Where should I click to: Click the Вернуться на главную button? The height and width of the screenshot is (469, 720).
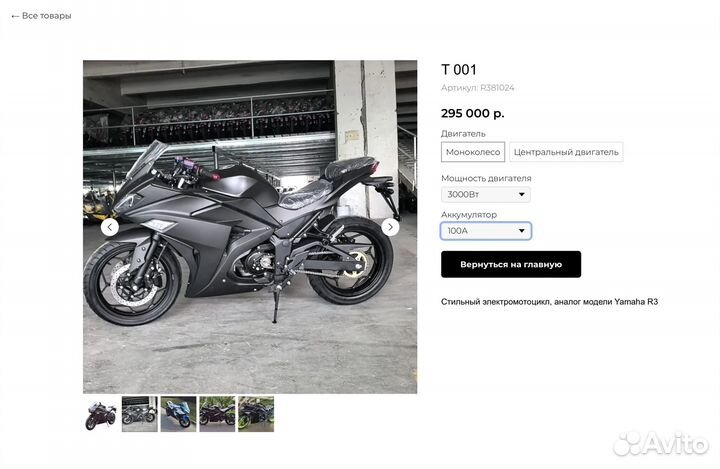[511, 264]
